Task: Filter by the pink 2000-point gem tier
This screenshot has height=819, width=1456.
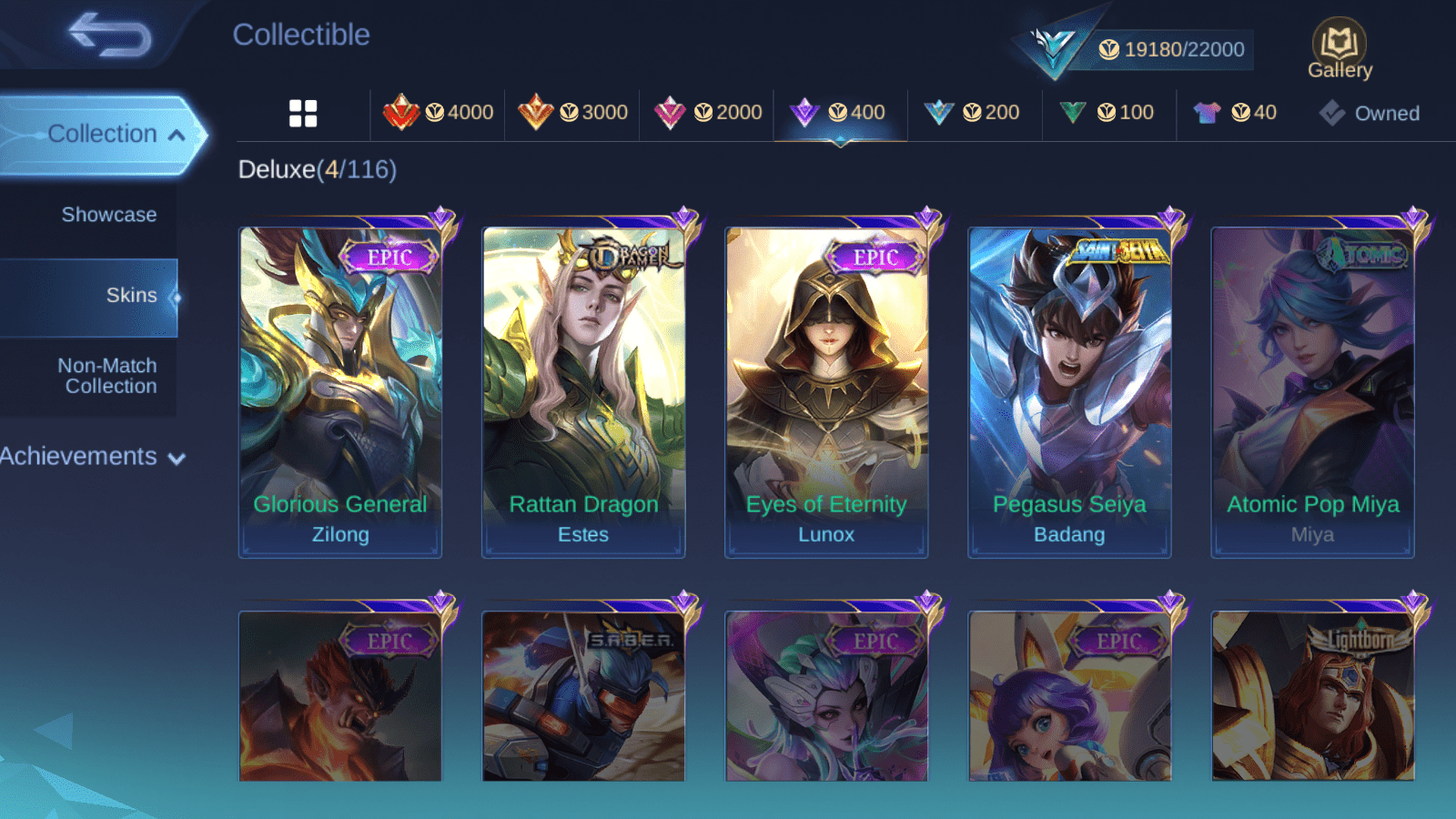Action: [707, 113]
